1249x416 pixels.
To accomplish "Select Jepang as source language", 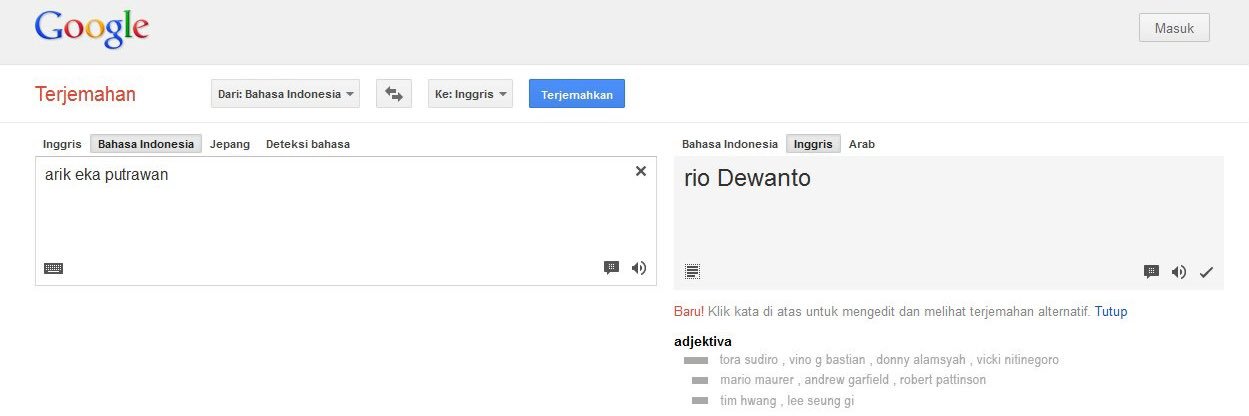I will 230,144.
